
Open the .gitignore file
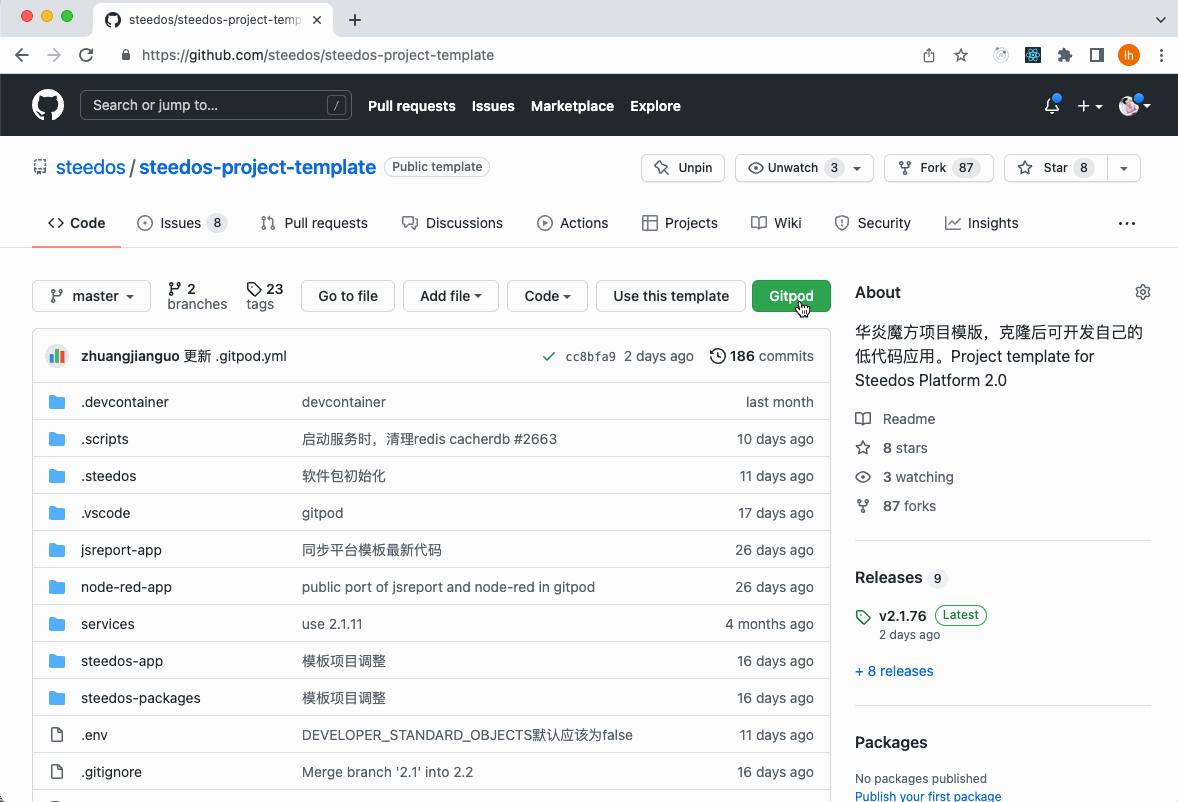click(111, 772)
